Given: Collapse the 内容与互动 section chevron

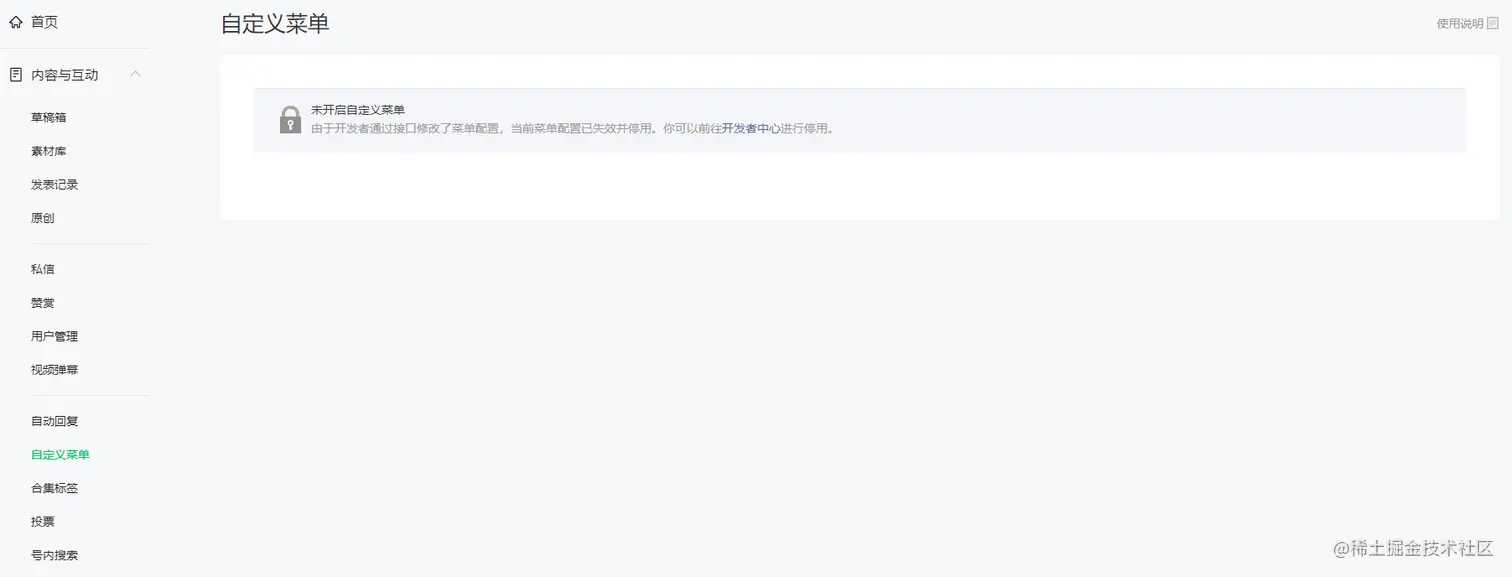Looking at the screenshot, I should point(136,74).
